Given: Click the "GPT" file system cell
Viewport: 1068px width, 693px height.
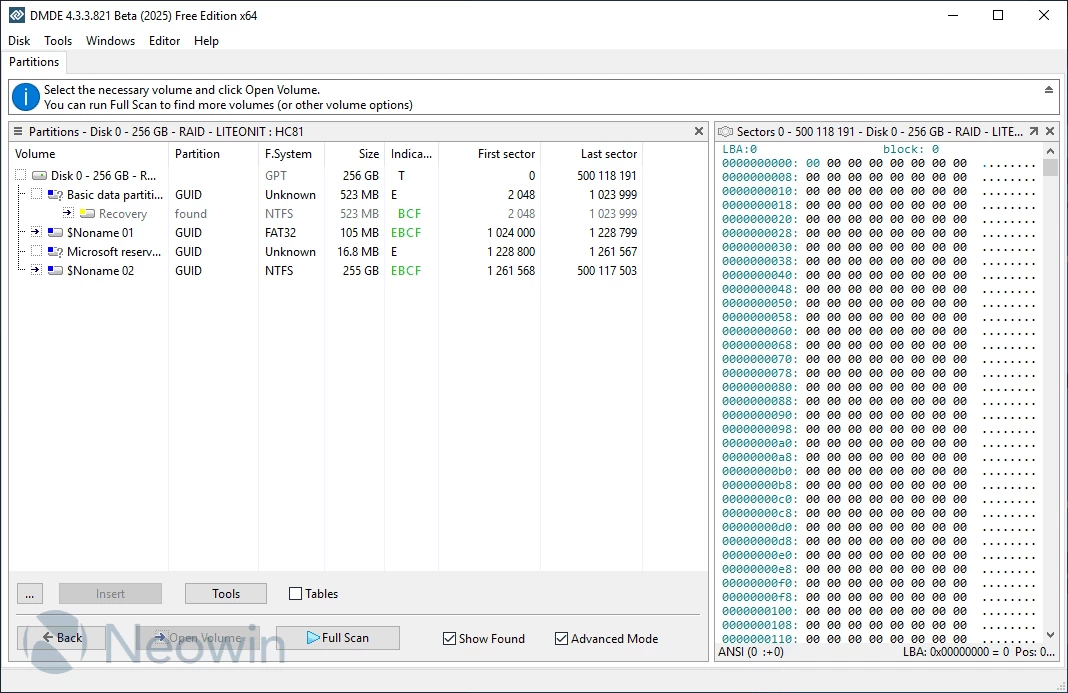Looking at the screenshot, I should (x=276, y=176).
